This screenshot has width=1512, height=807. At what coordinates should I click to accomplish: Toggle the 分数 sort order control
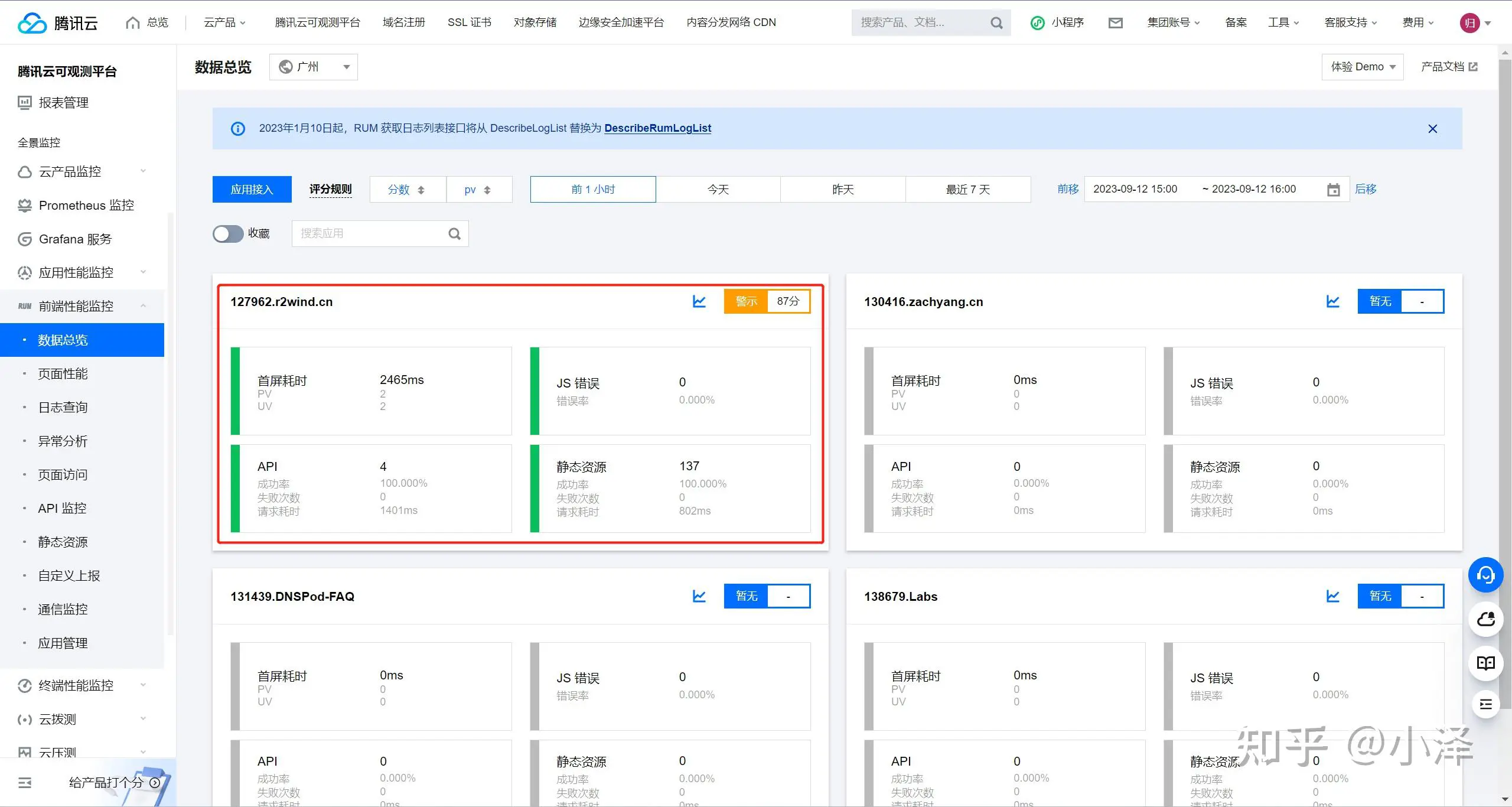[407, 190]
